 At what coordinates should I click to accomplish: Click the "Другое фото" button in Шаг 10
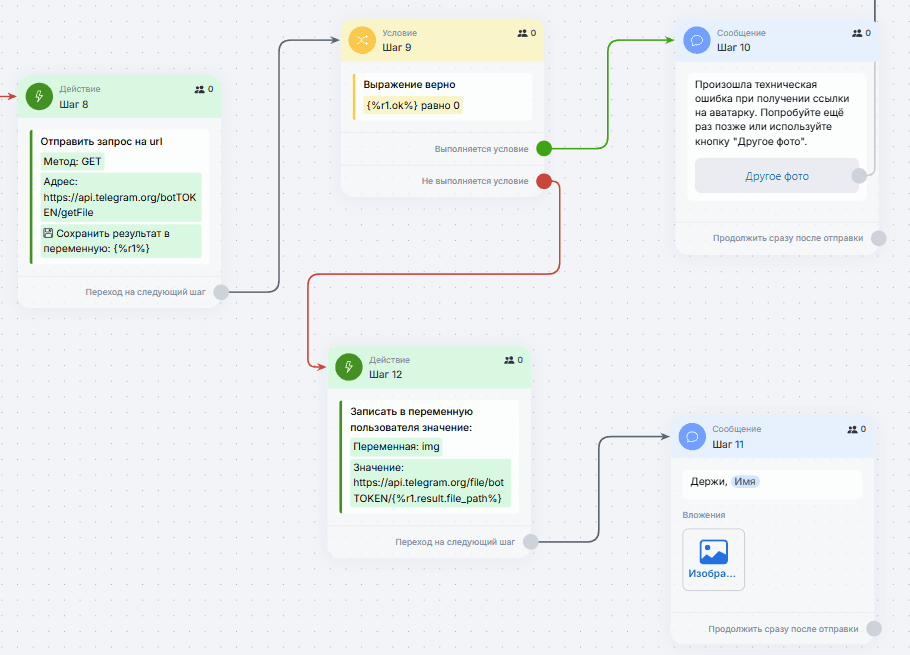(x=777, y=176)
